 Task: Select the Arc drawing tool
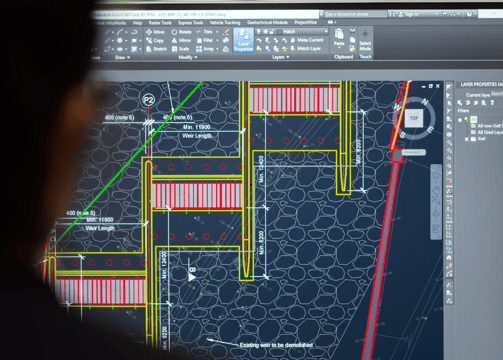pos(120,32)
